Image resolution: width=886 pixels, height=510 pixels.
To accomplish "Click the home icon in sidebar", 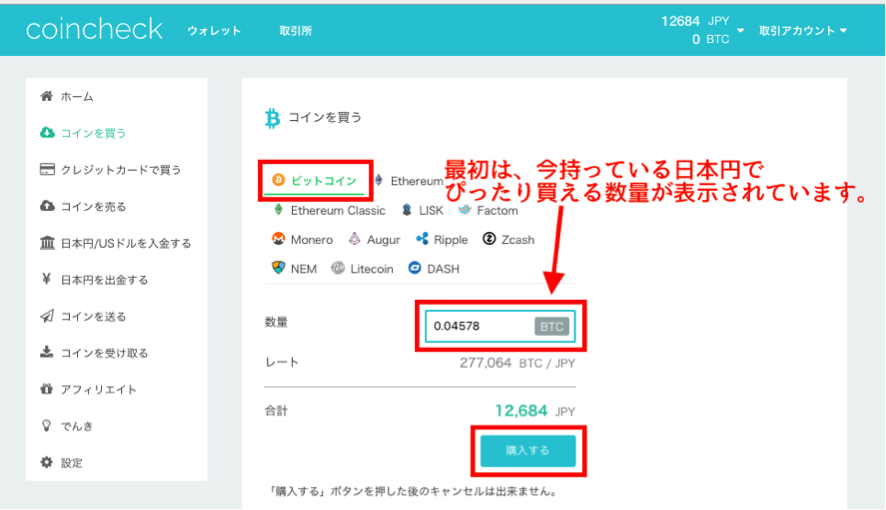I will [x=47, y=96].
